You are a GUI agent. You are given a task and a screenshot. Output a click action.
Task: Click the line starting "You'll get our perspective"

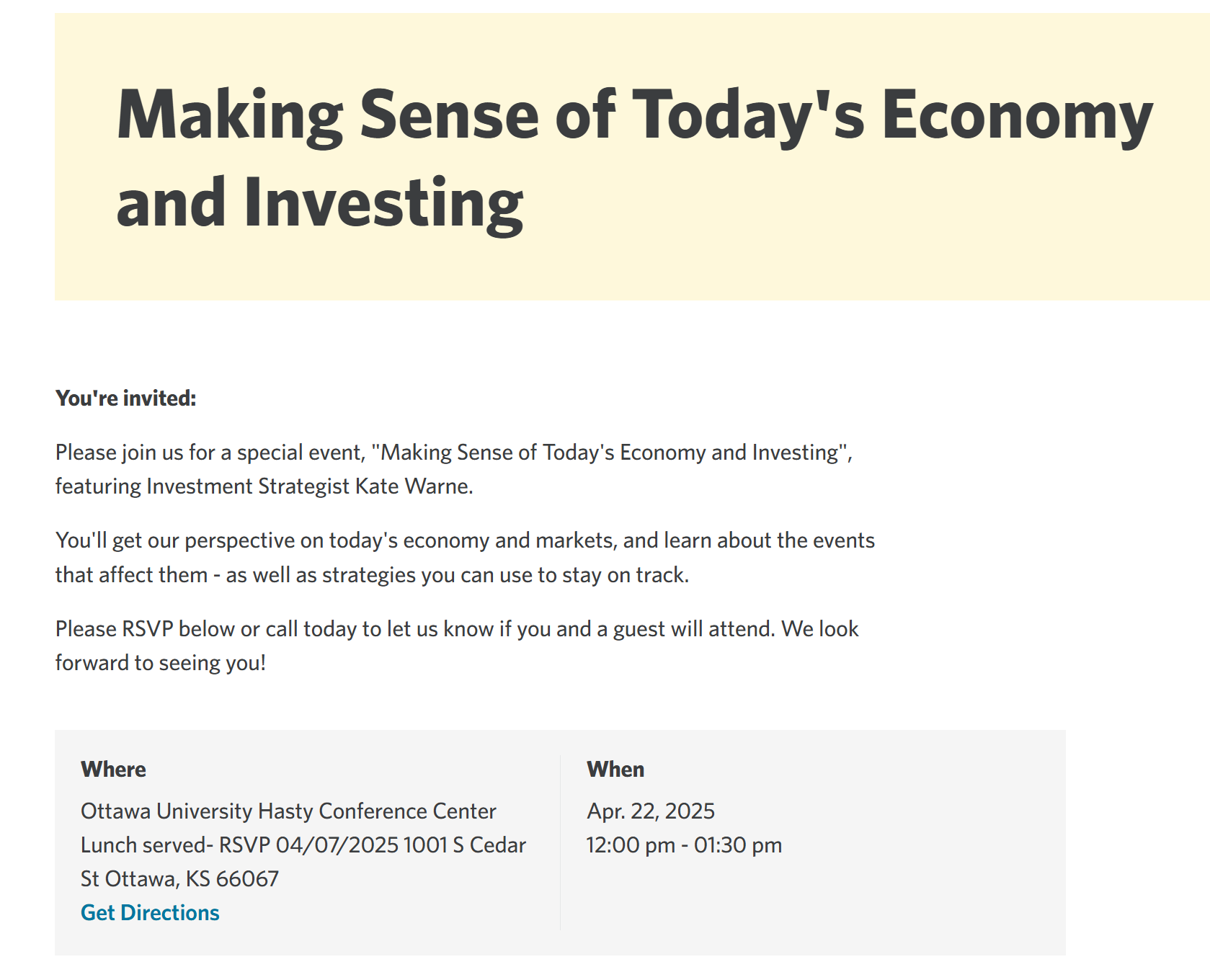(x=465, y=540)
